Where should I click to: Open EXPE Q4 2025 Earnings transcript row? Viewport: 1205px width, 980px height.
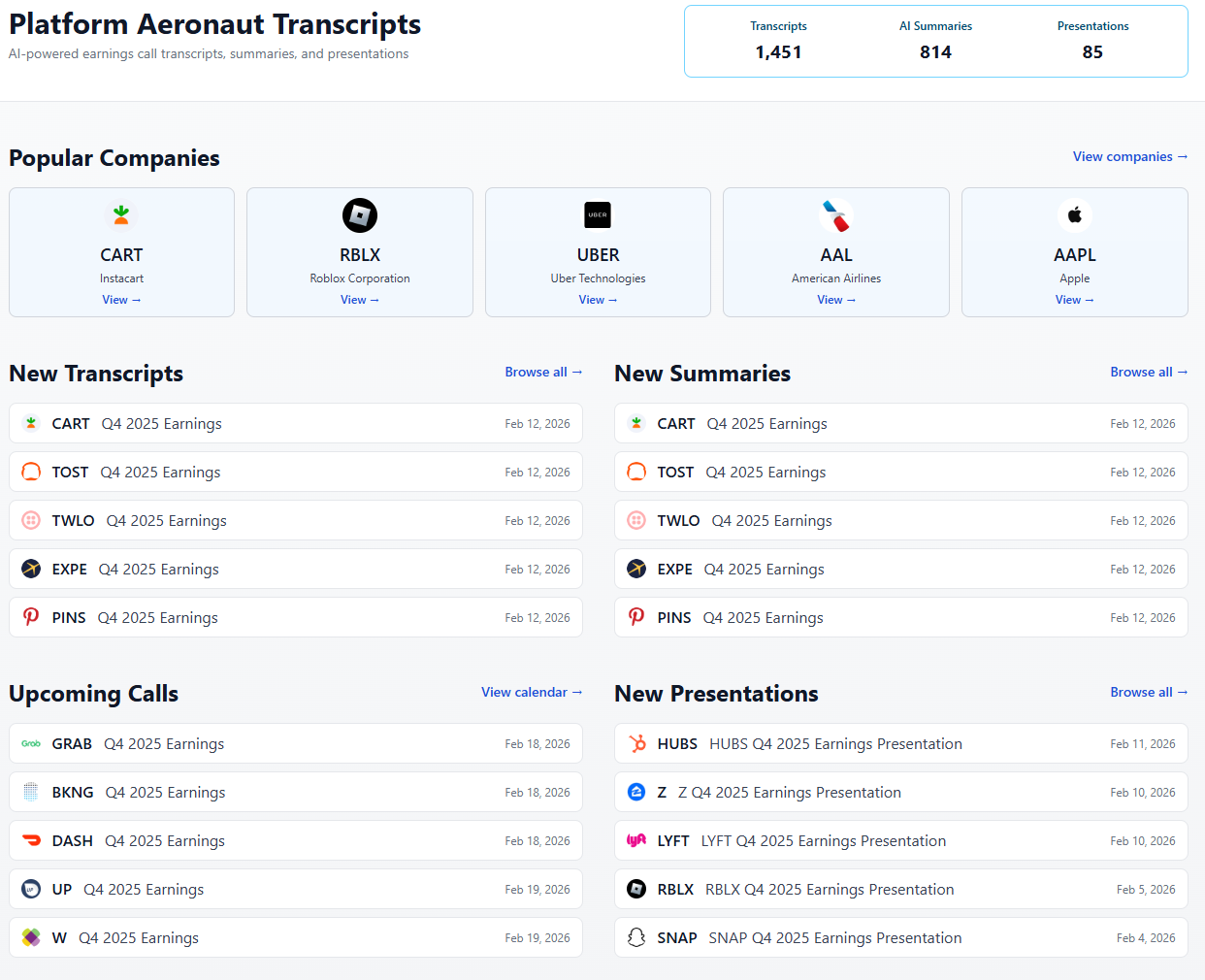(x=296, y=569)
